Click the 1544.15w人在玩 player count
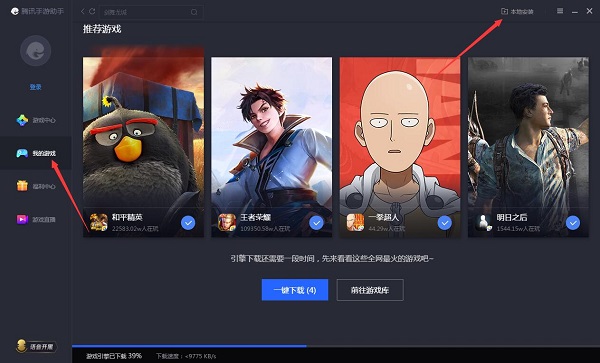The image size is (600, 363). [518, 229]
